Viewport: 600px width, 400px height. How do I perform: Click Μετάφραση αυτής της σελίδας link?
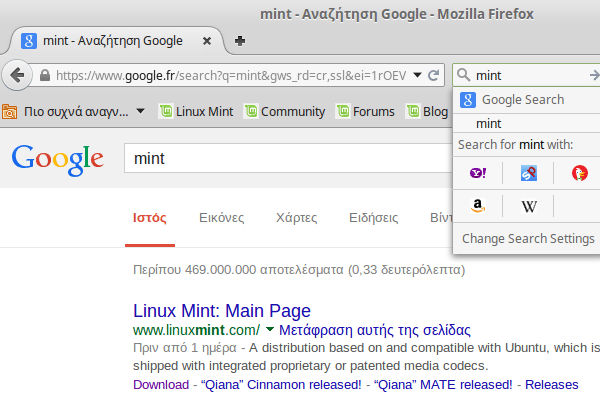tap(375, 330)
